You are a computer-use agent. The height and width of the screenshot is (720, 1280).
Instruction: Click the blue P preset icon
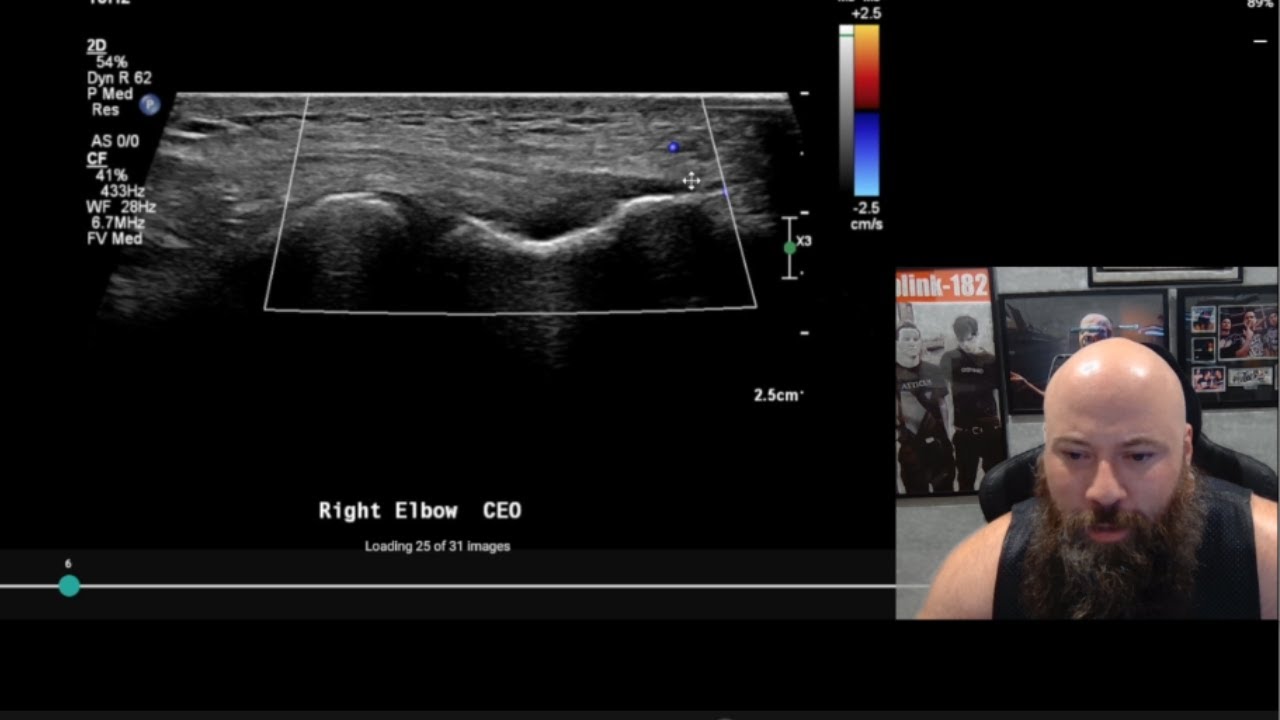pyautogui.click(x=150, y=104)
